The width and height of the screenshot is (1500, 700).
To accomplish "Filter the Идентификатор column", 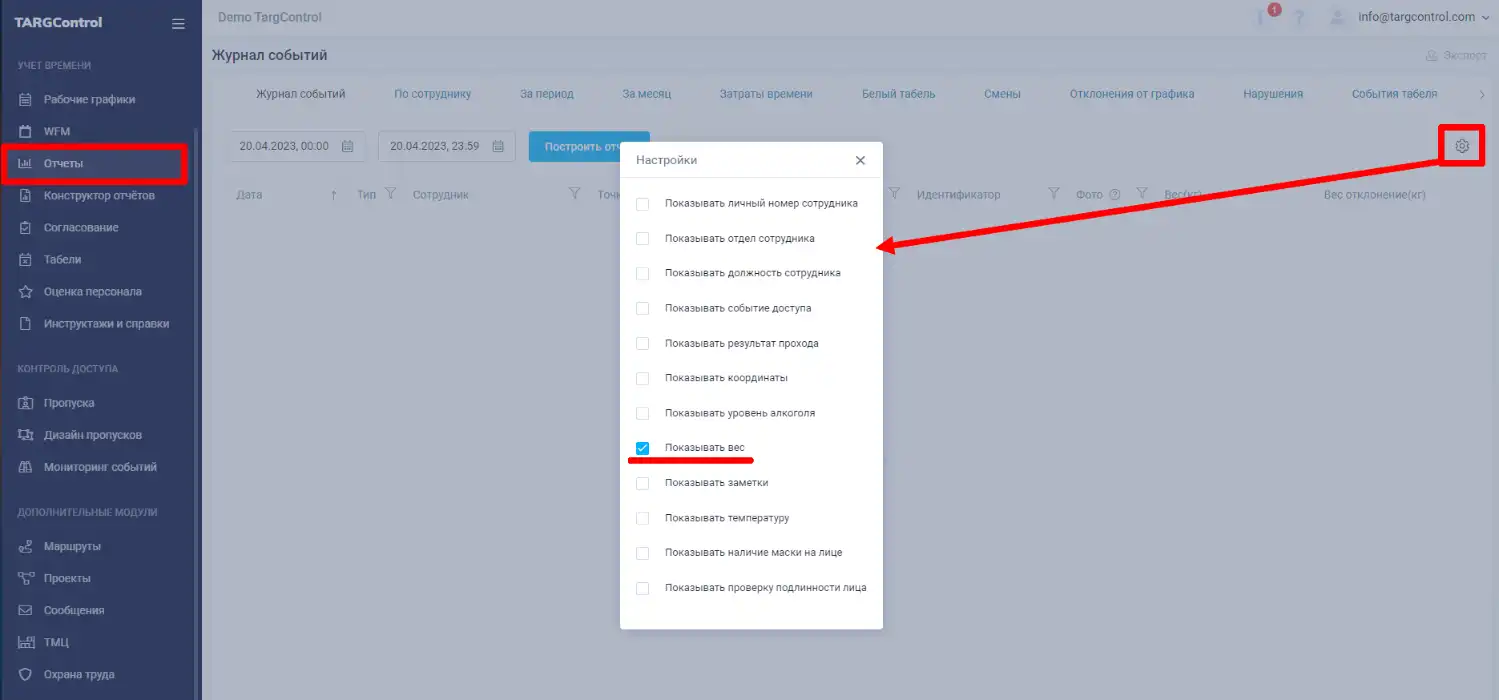I will 1053,194.
